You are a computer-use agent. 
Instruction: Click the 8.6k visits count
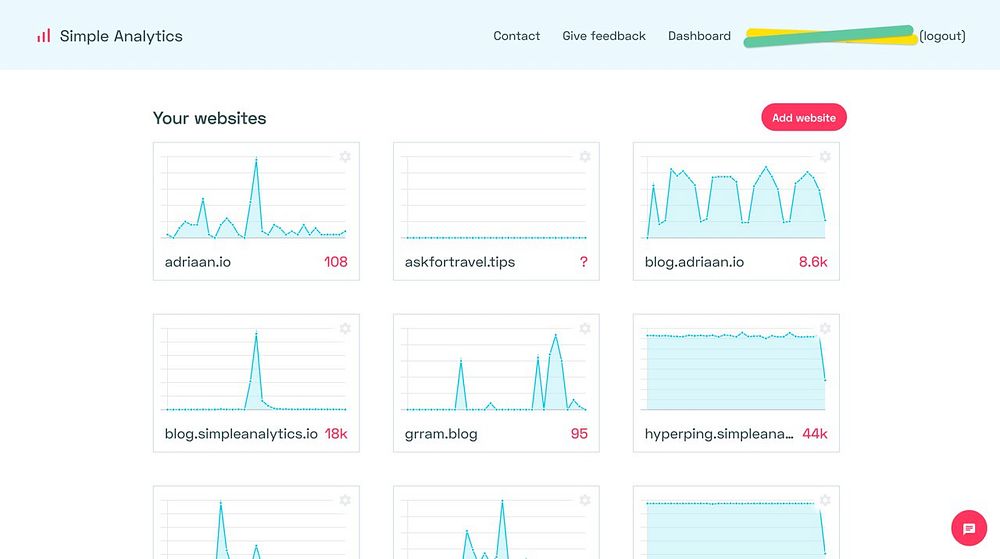click(813, 262)
